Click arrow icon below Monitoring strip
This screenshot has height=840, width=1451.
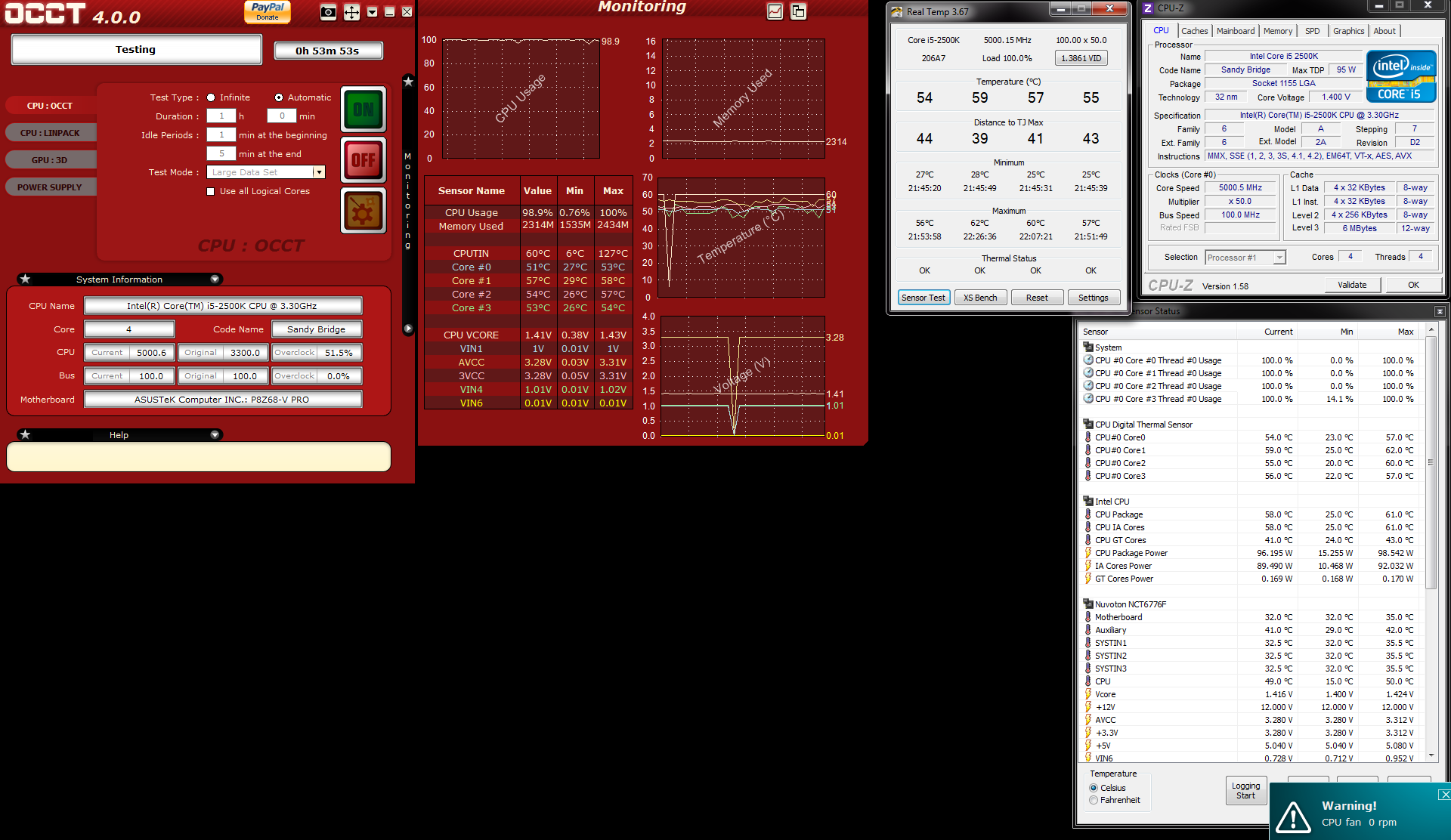click(408, 329)
